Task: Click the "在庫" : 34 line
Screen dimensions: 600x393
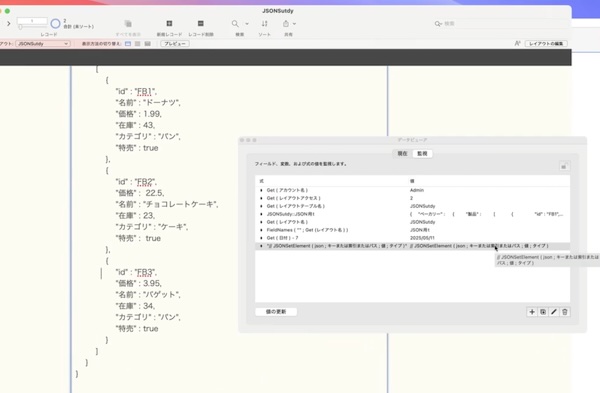Action: 135,306
